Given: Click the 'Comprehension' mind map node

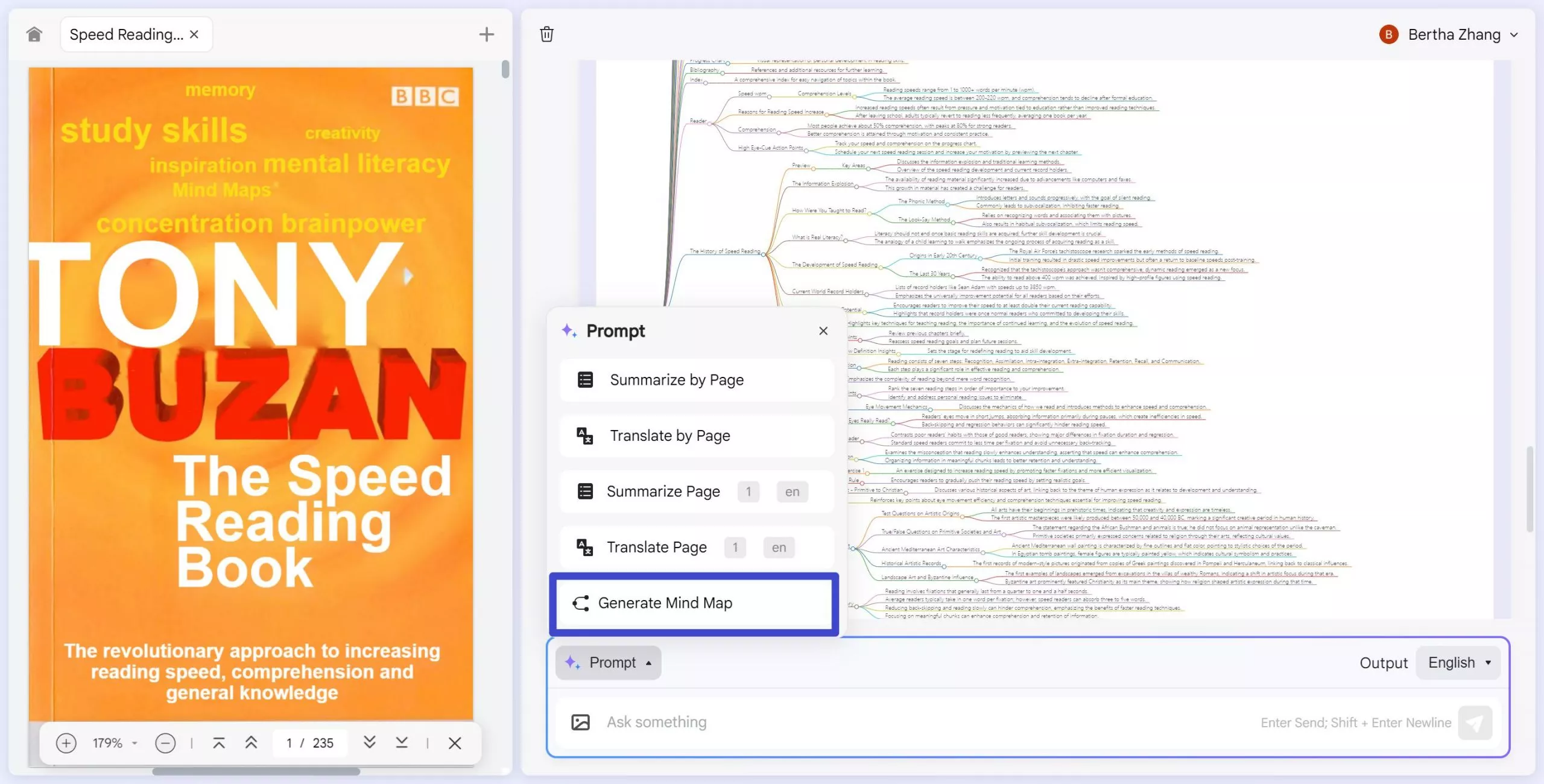Looking at the screenshot, I should 757,130.
